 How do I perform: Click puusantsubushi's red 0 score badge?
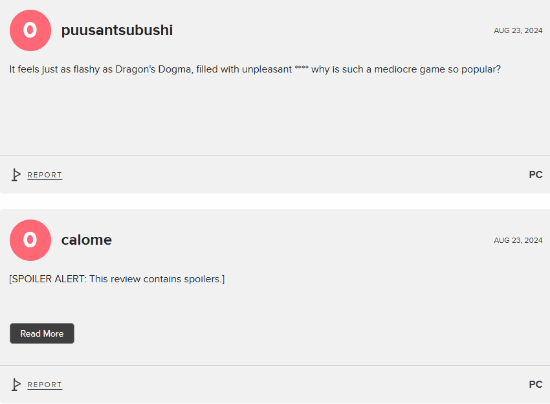tap(31, 31)
